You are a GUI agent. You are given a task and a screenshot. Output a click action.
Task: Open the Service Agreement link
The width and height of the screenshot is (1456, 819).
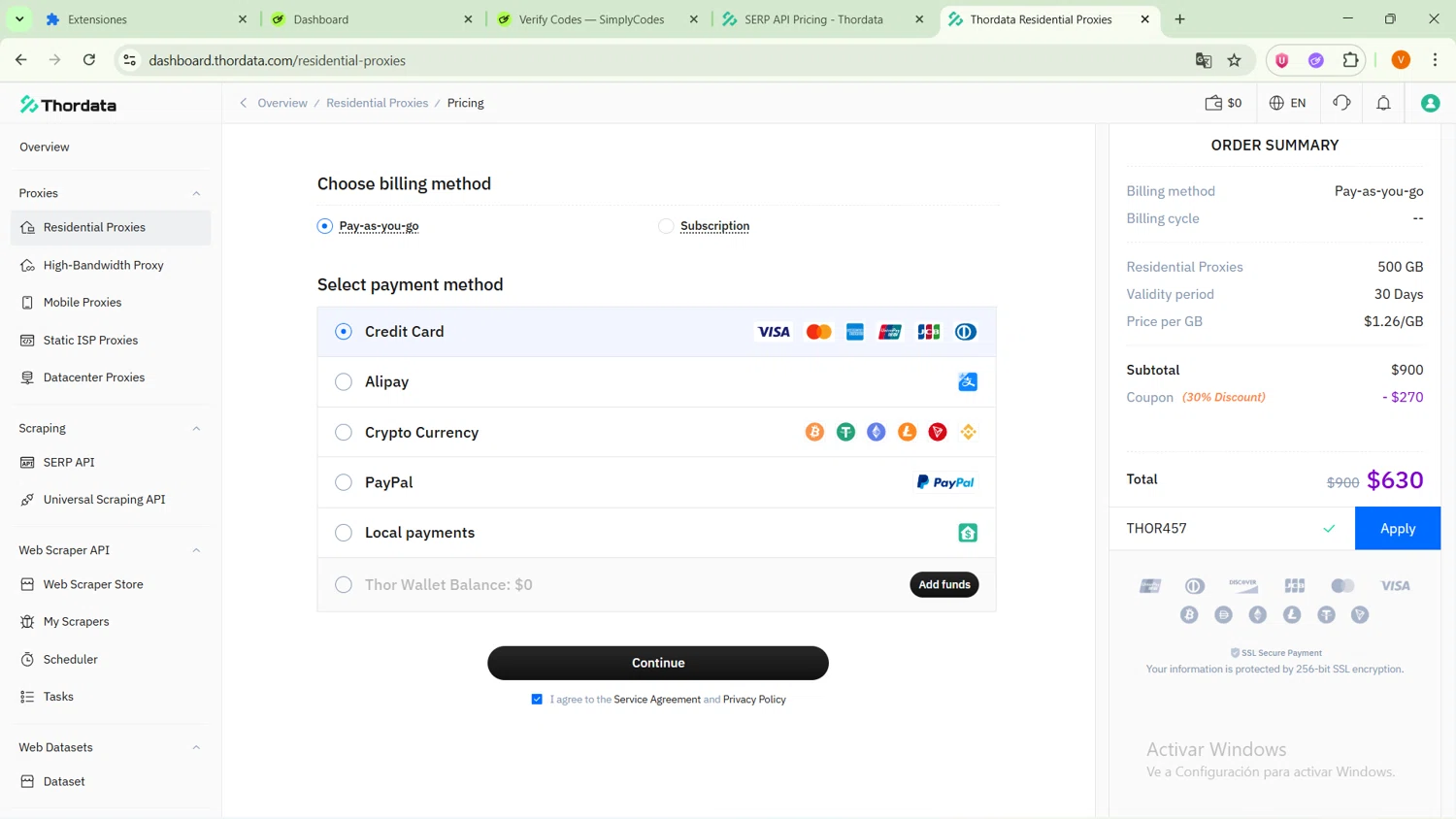[x=657, y=700]
